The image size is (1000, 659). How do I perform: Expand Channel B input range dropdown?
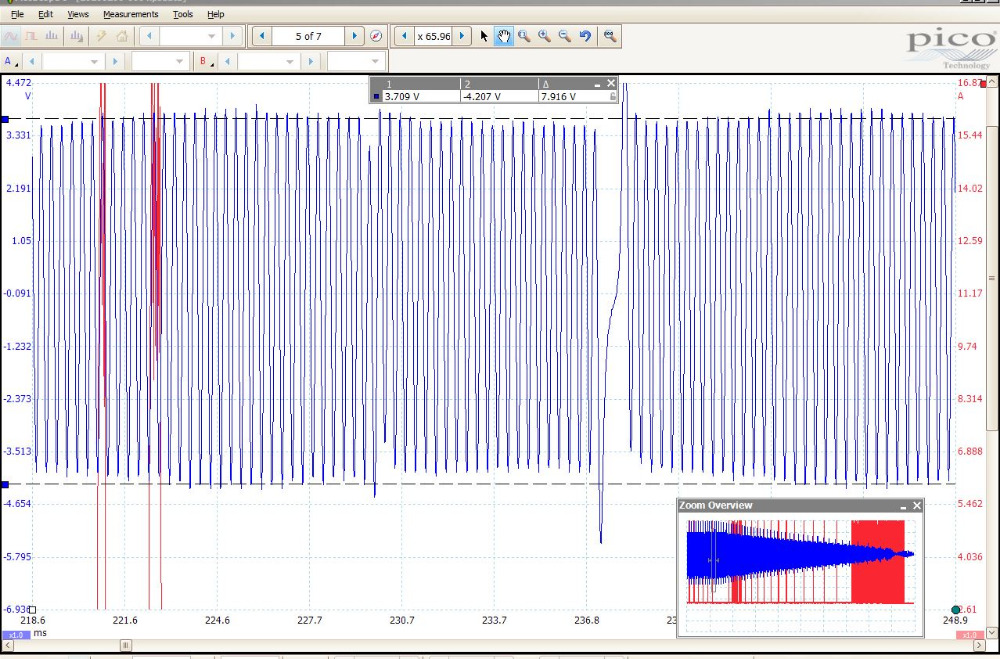pyautogui.click(x=291, y=61)
